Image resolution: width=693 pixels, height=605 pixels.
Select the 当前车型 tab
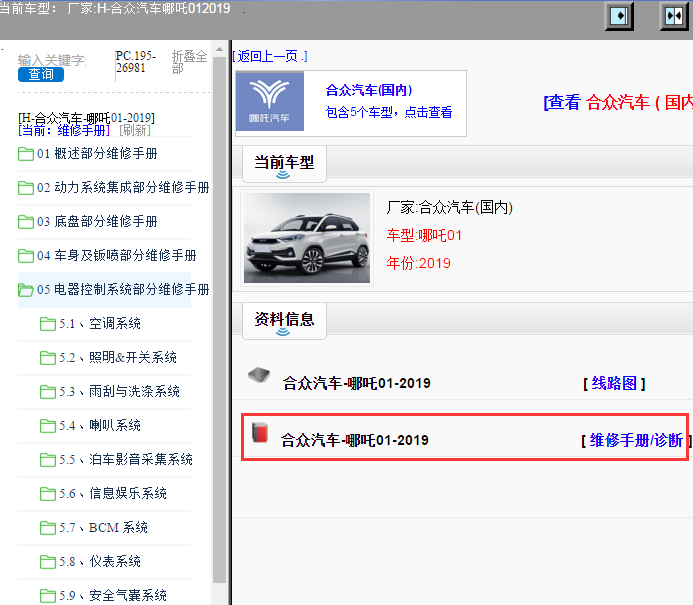(x=284, y=164)
